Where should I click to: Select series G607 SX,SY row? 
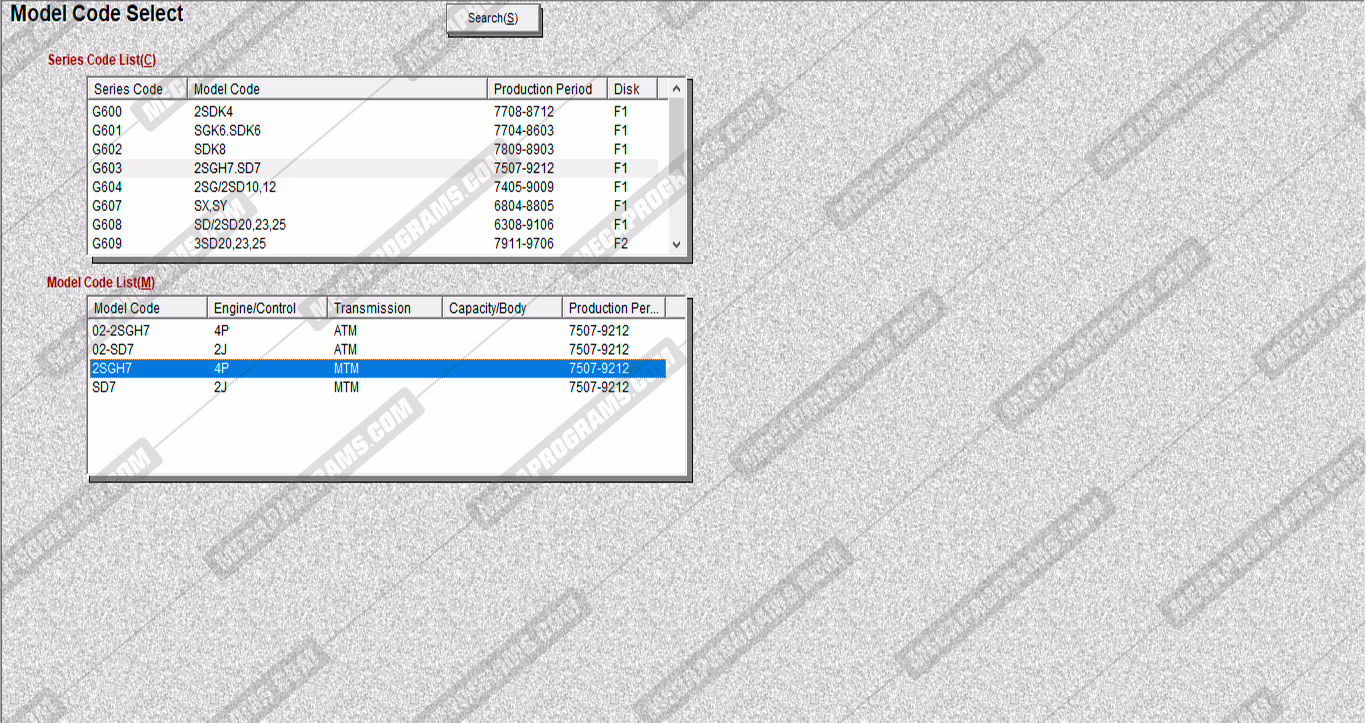300,206
